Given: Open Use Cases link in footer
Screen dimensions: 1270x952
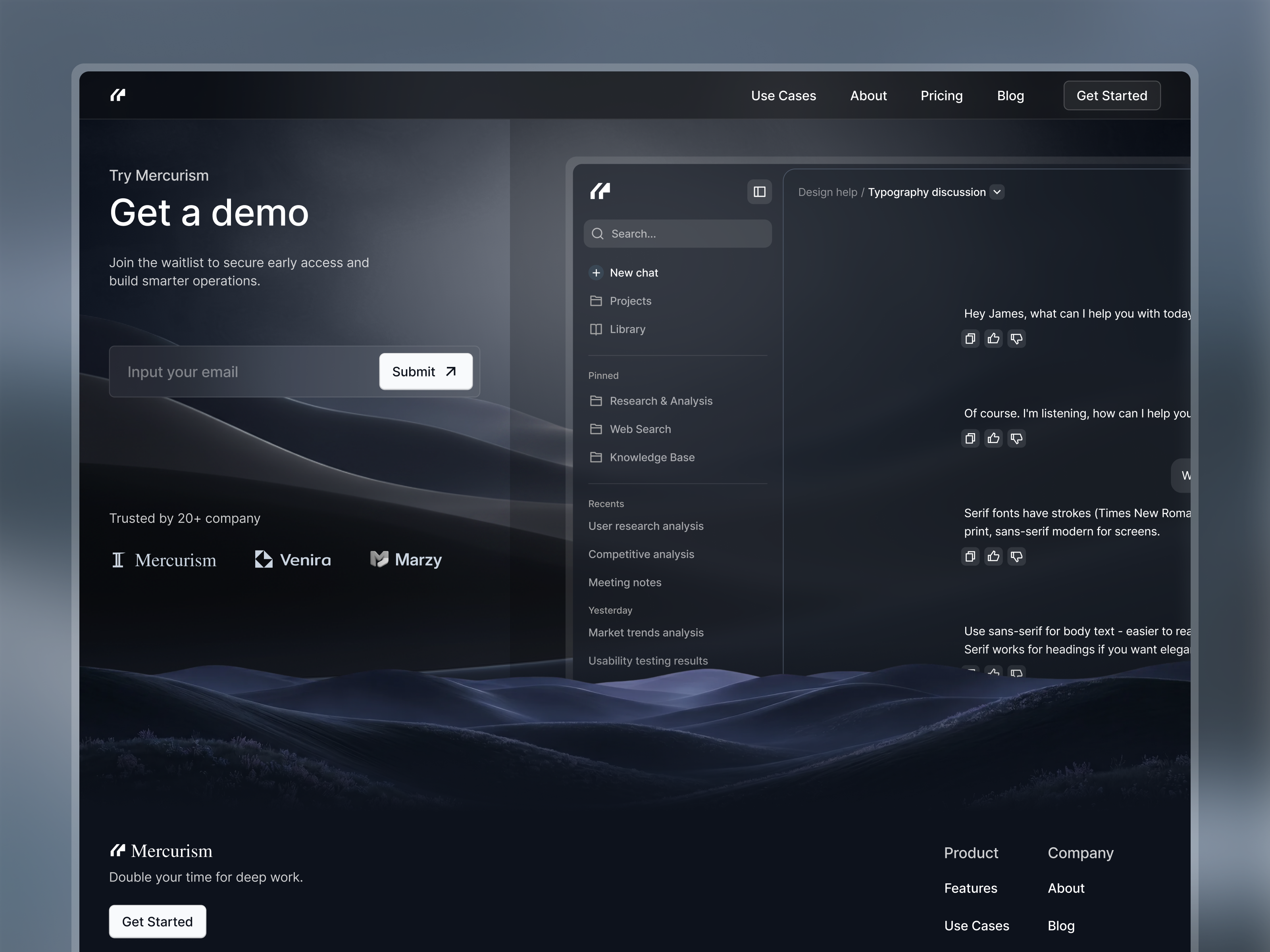Looking at the screenshot, I should 976,925.
